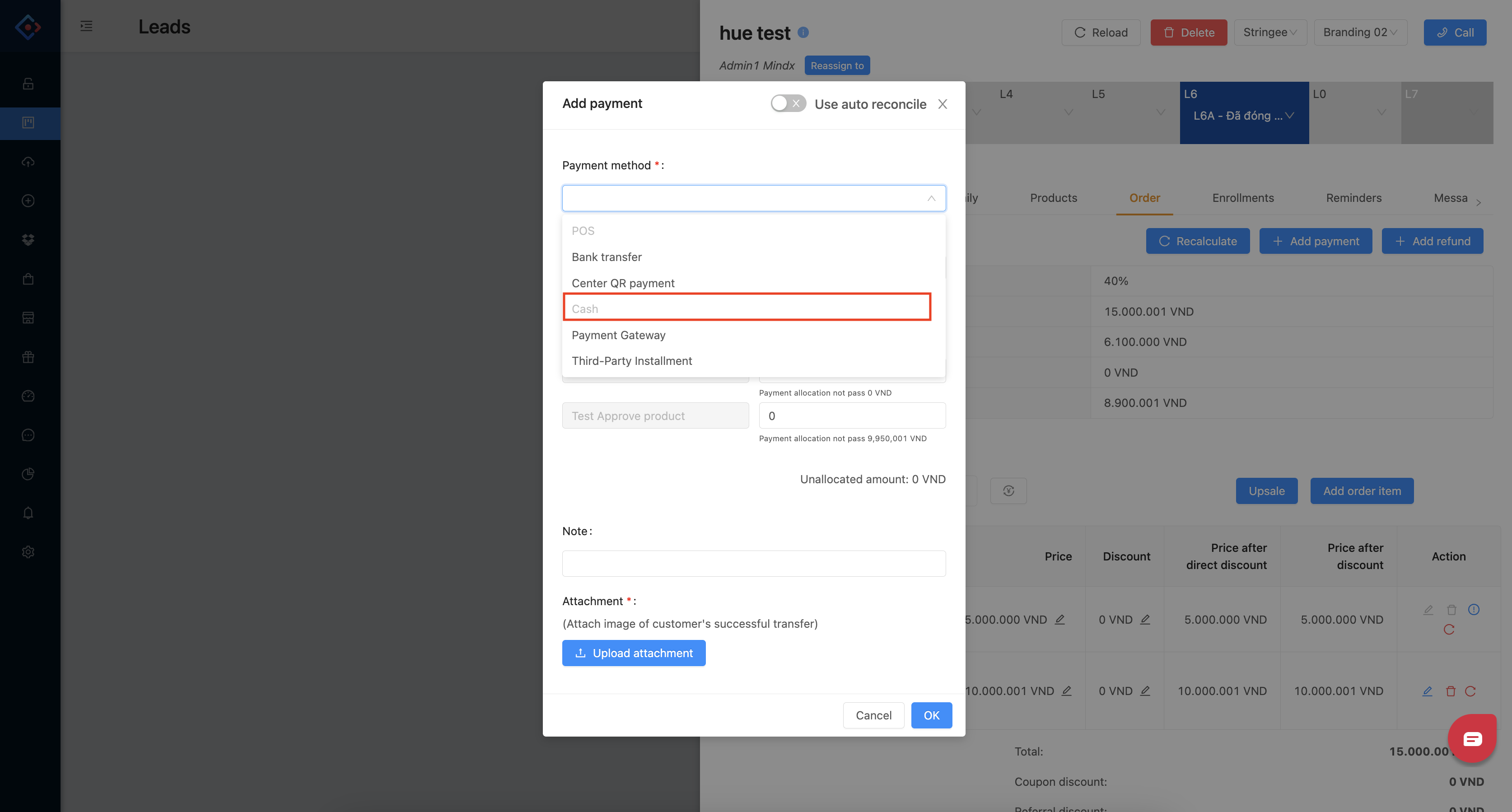Switch to the Enrollments tab

1242,198
